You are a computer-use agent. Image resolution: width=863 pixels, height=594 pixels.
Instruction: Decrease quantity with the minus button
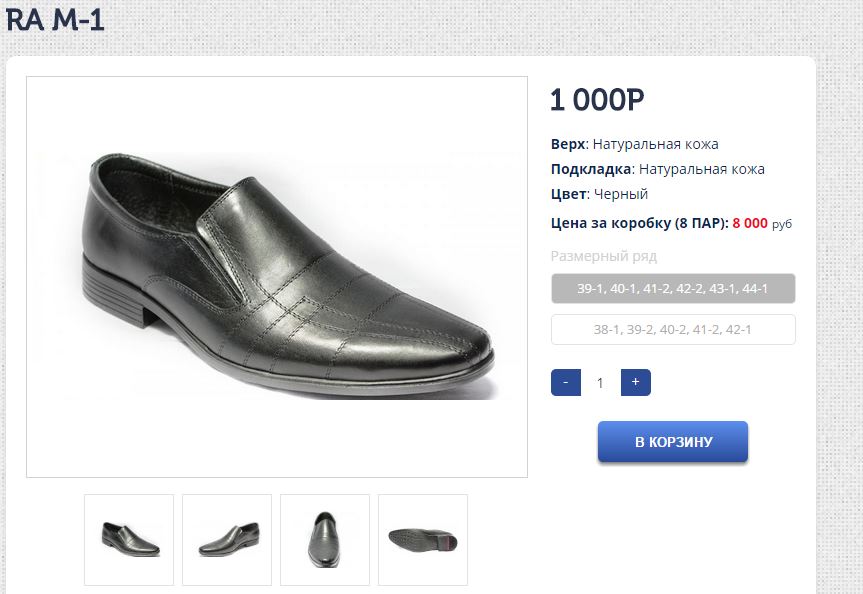(566, 382)
